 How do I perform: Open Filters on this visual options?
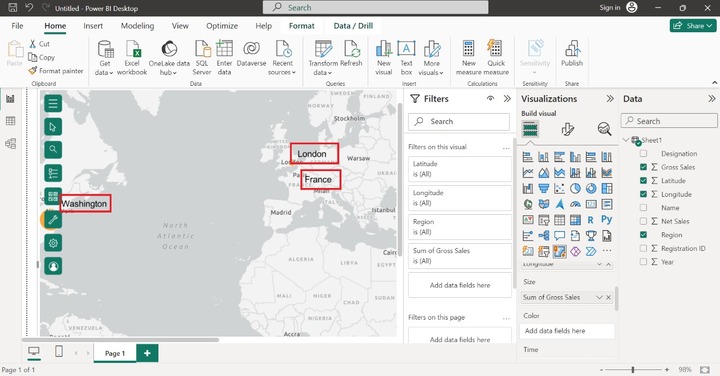[506, 148]
